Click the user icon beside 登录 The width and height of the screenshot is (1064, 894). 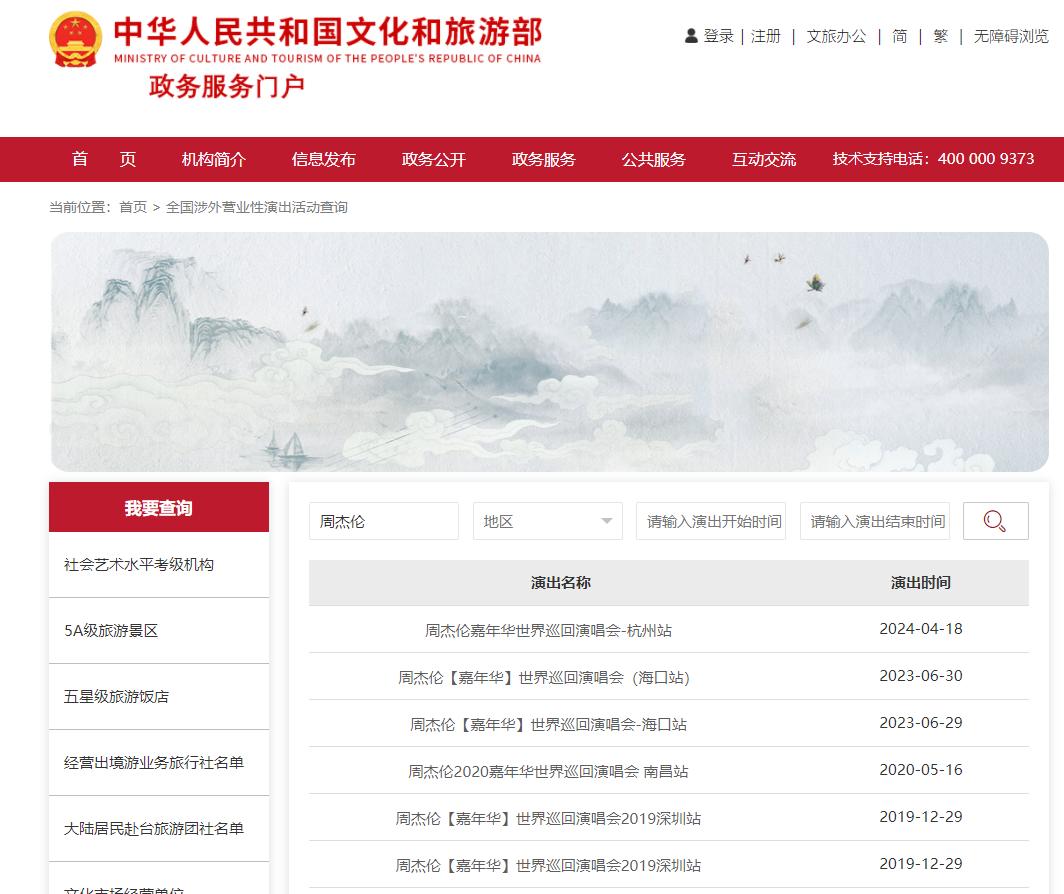(691, 36)
